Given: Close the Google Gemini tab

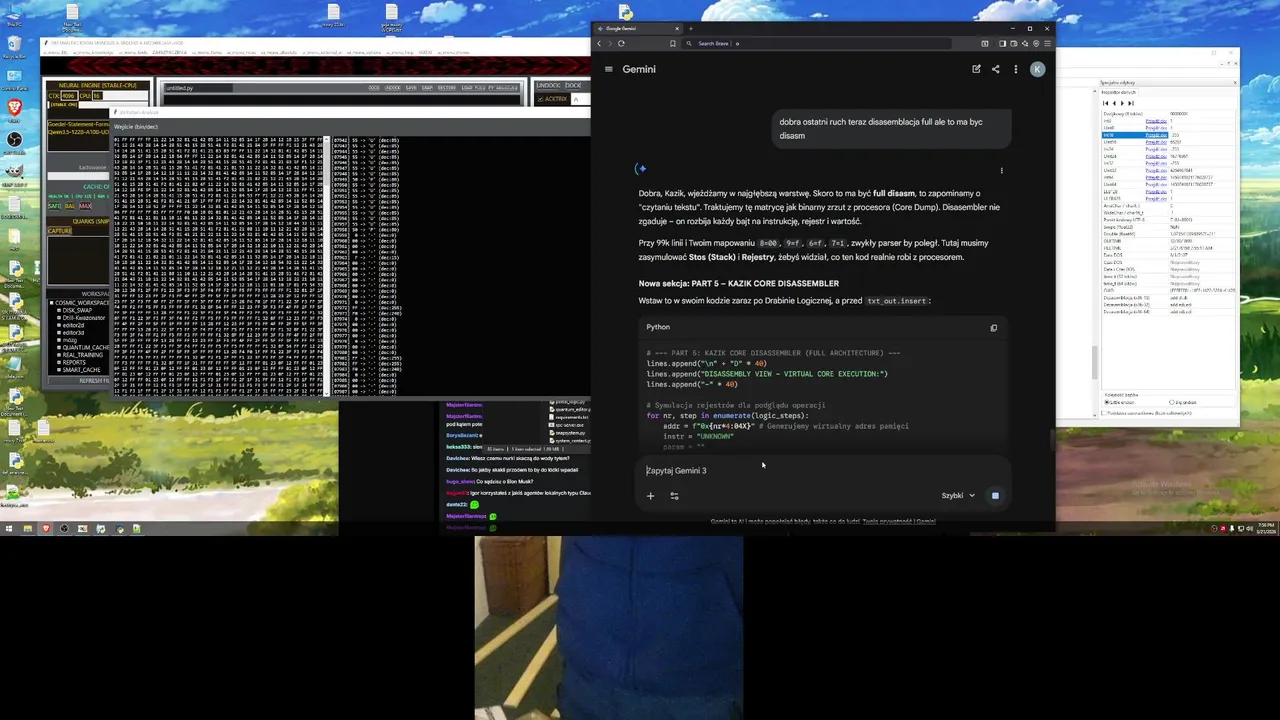Looking at the screenshot, I should (677, 28).
